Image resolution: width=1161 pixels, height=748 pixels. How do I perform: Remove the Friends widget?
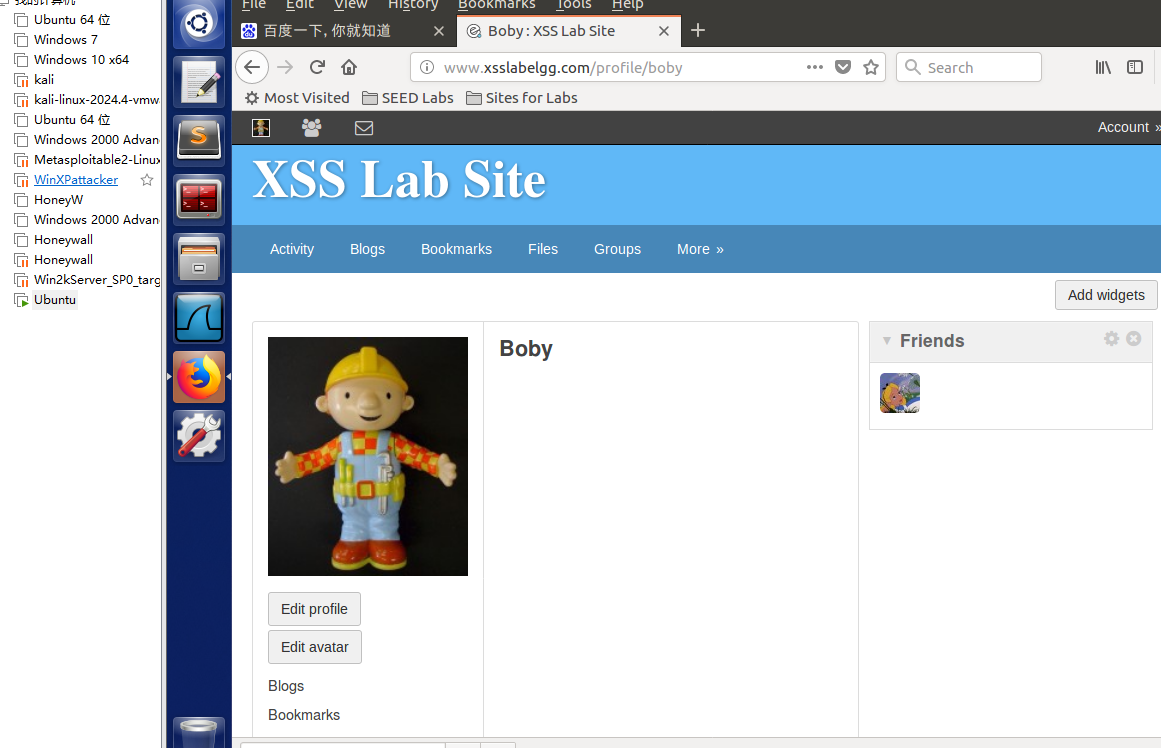1134,338
